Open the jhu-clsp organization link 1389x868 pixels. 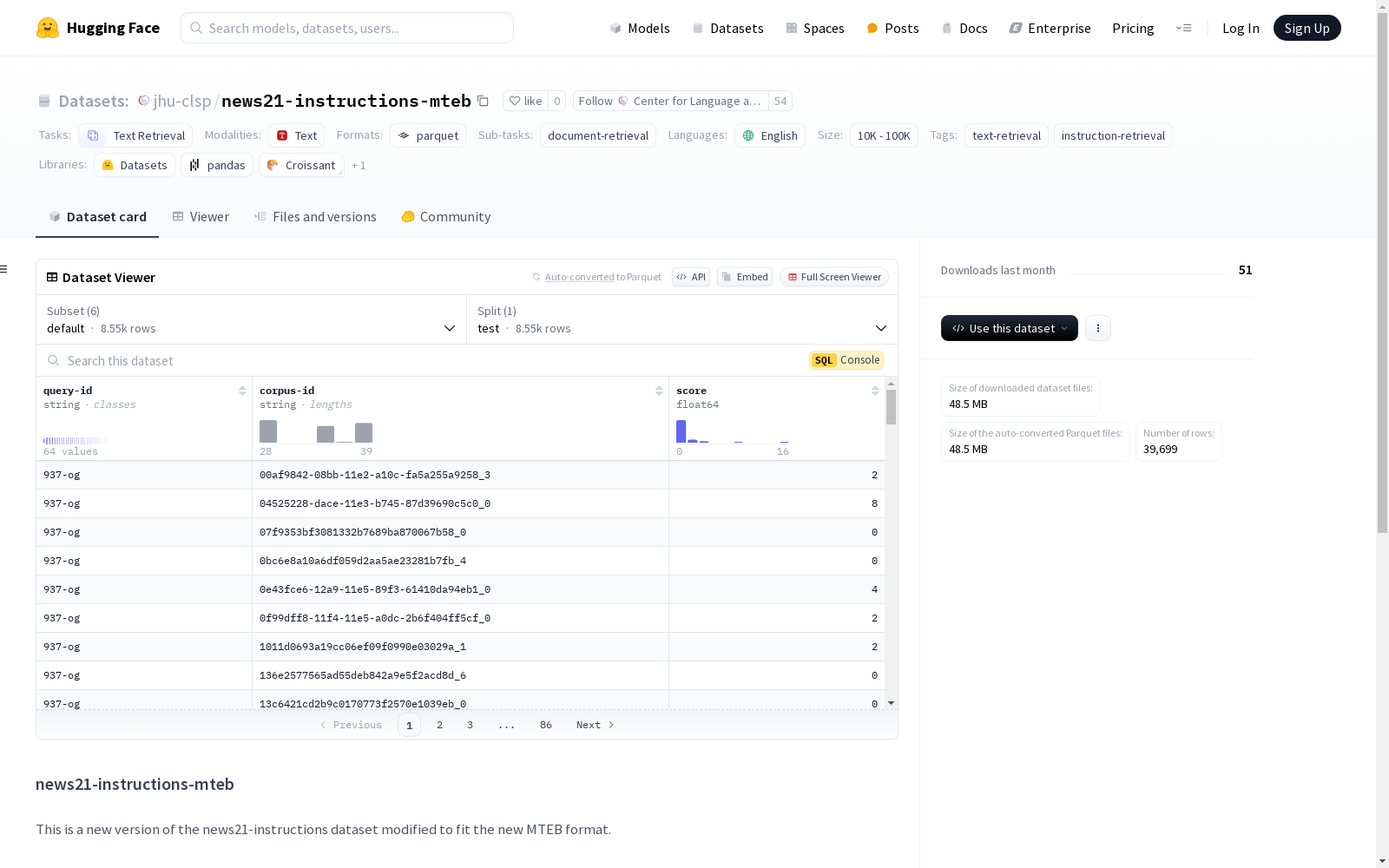pos(182,101)
